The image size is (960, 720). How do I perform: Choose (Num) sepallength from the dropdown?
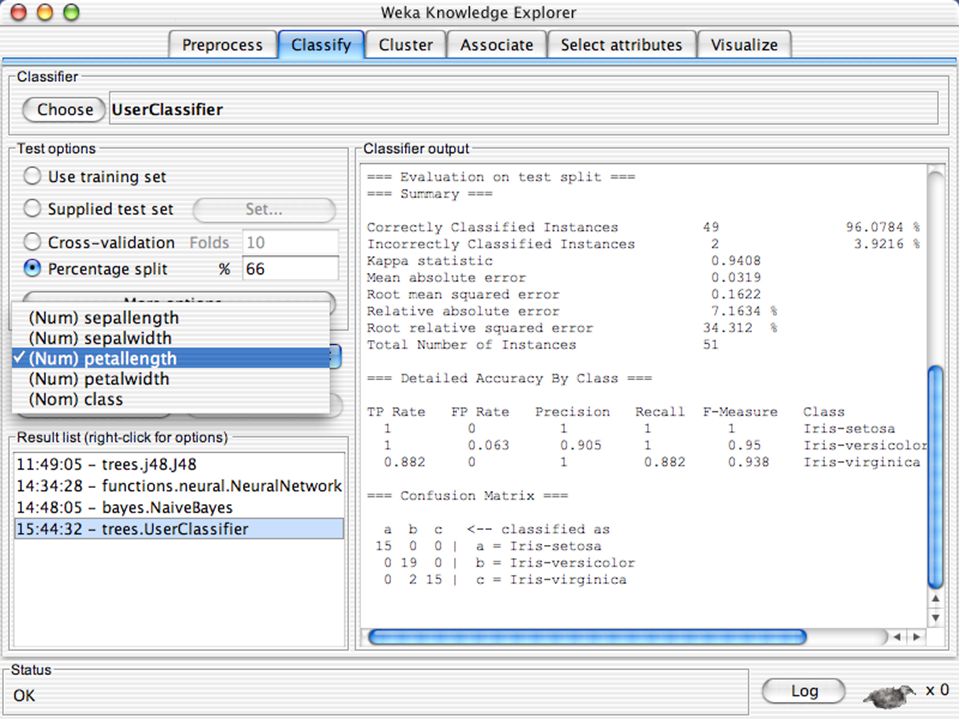(x=171, y=318)
